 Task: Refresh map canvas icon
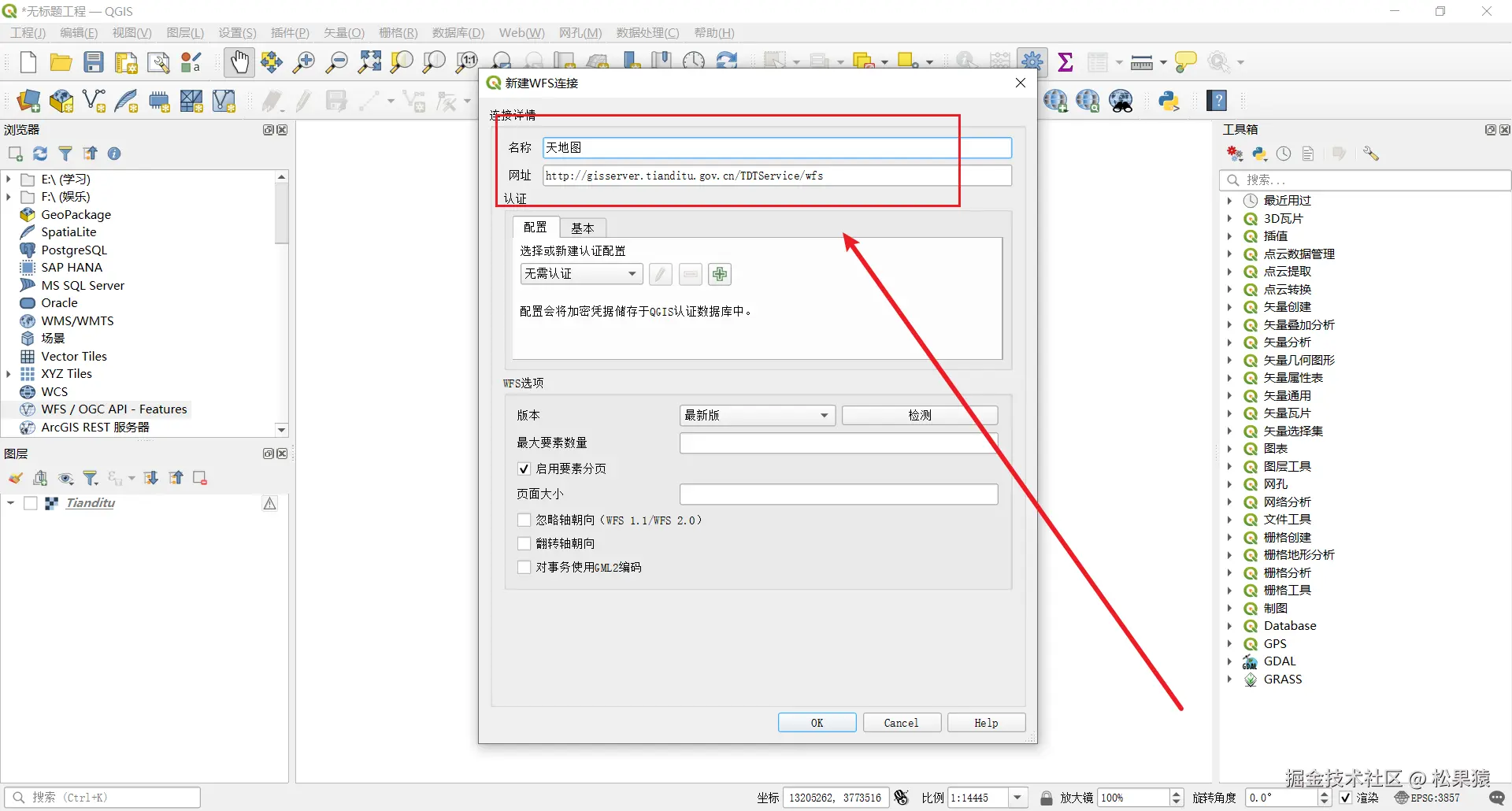pos(727,61)
